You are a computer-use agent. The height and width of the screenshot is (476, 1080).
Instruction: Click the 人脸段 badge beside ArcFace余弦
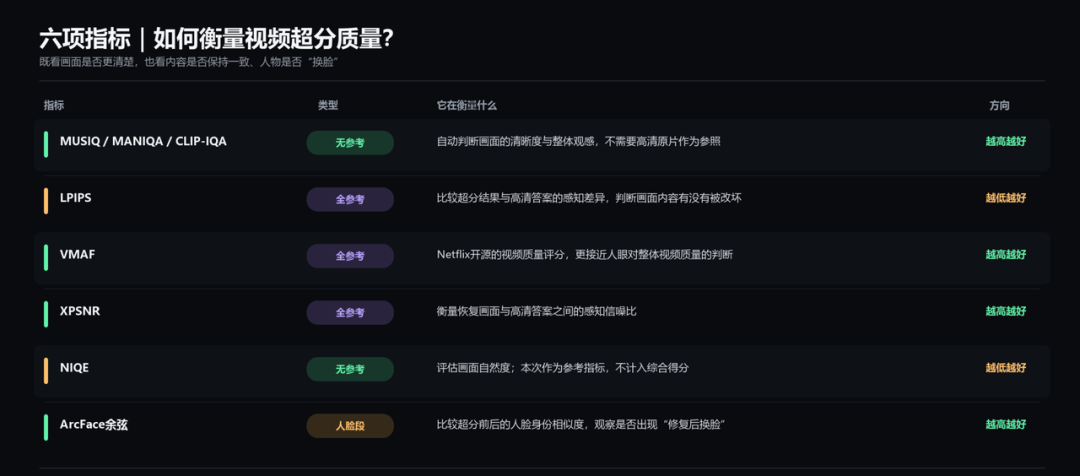tap(350, 426)
